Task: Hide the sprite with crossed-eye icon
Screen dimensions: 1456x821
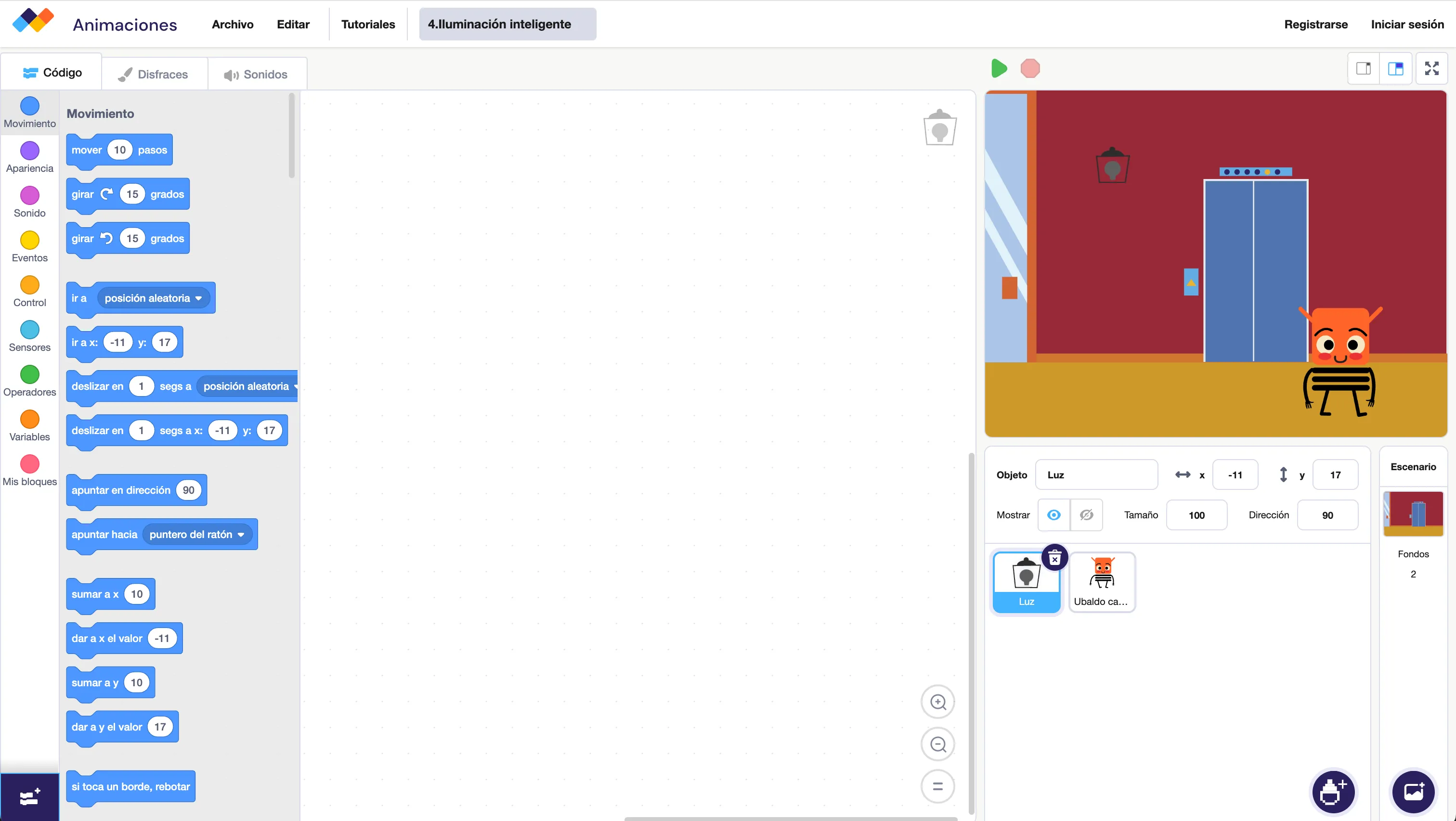Action: tap(1086, 515)
